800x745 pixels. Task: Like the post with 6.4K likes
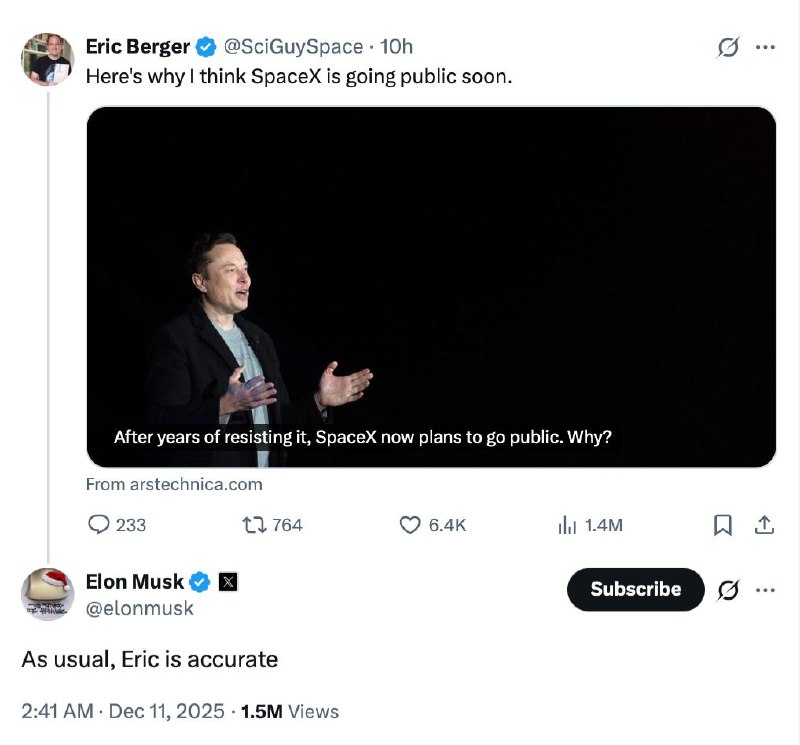point(409,525)
